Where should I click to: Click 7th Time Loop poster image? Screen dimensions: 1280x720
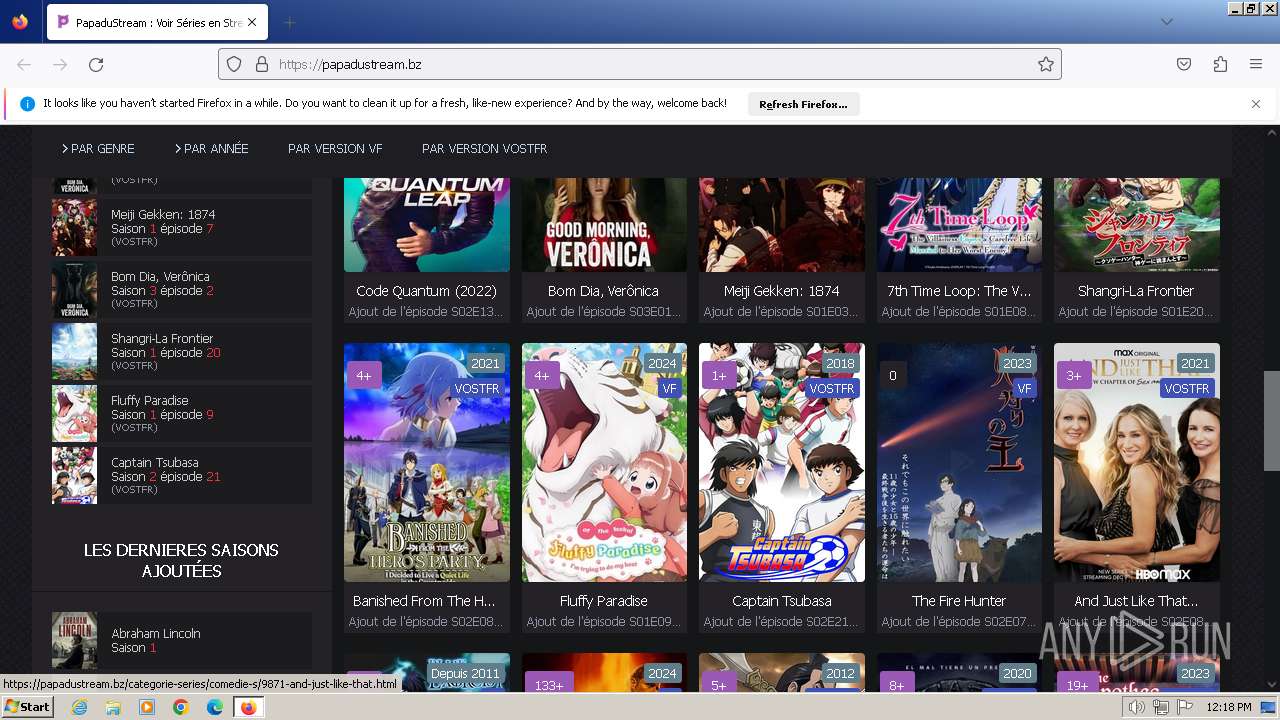pos(959,225)
